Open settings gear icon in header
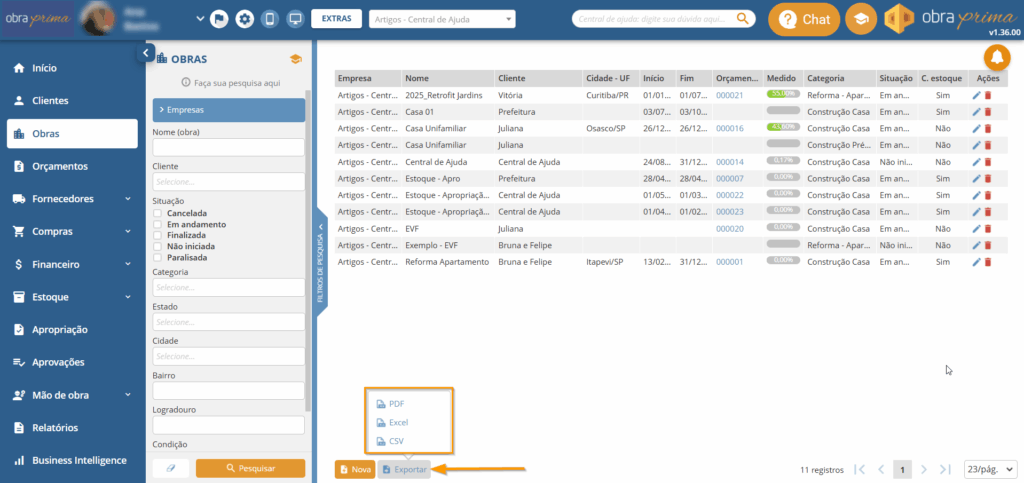1024x483 pixels. coord(245,19)
